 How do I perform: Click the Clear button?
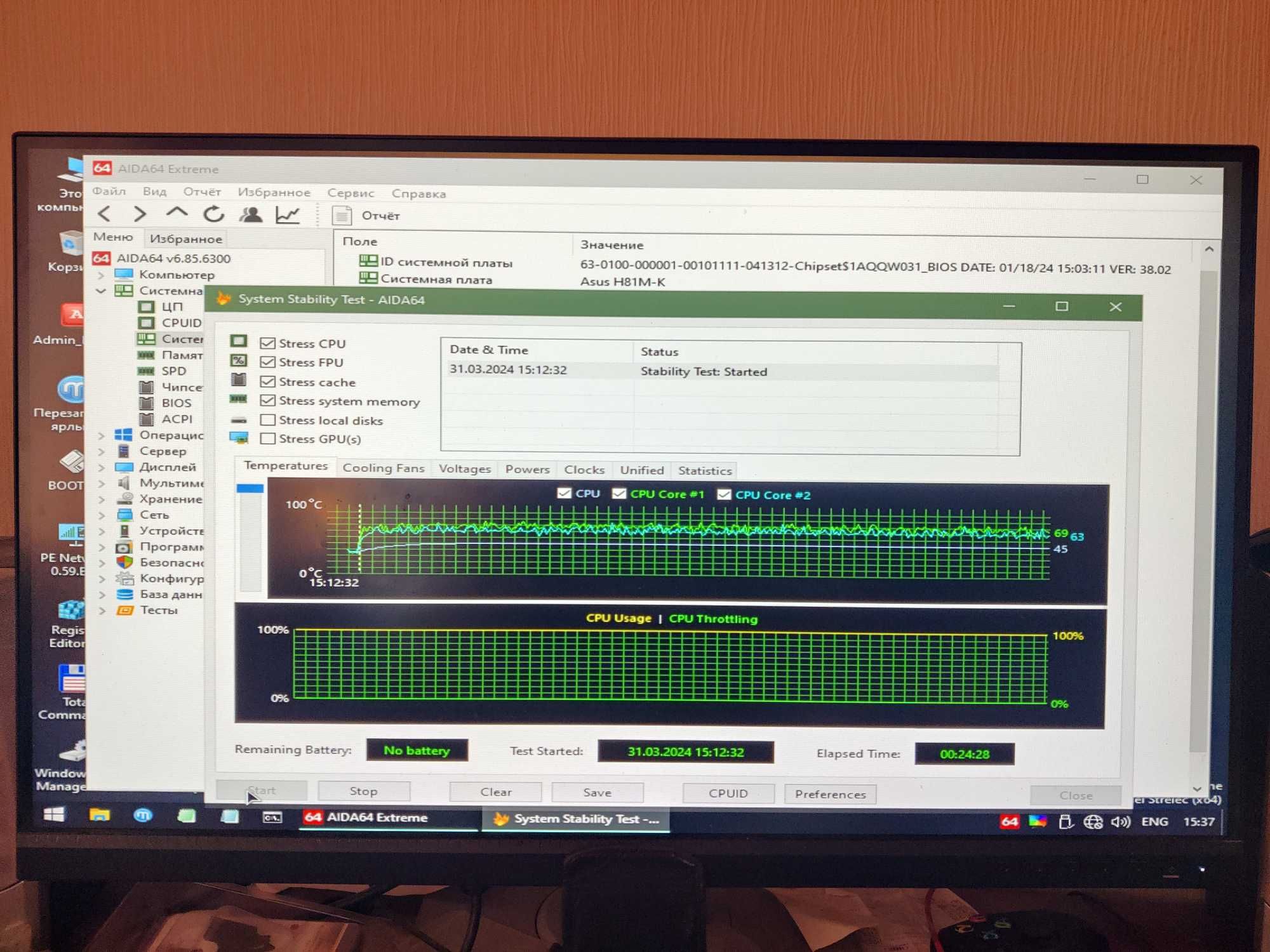pyautogui.click(x=496, y=791)
